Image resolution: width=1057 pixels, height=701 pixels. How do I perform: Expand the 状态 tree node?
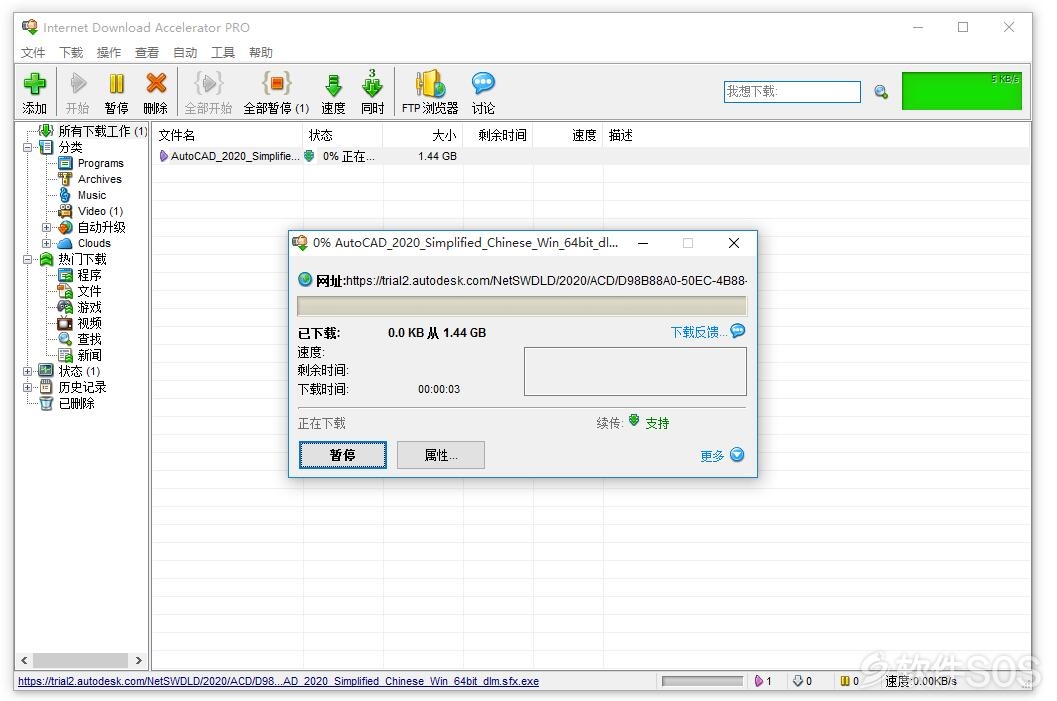click(x=28, y=371)
